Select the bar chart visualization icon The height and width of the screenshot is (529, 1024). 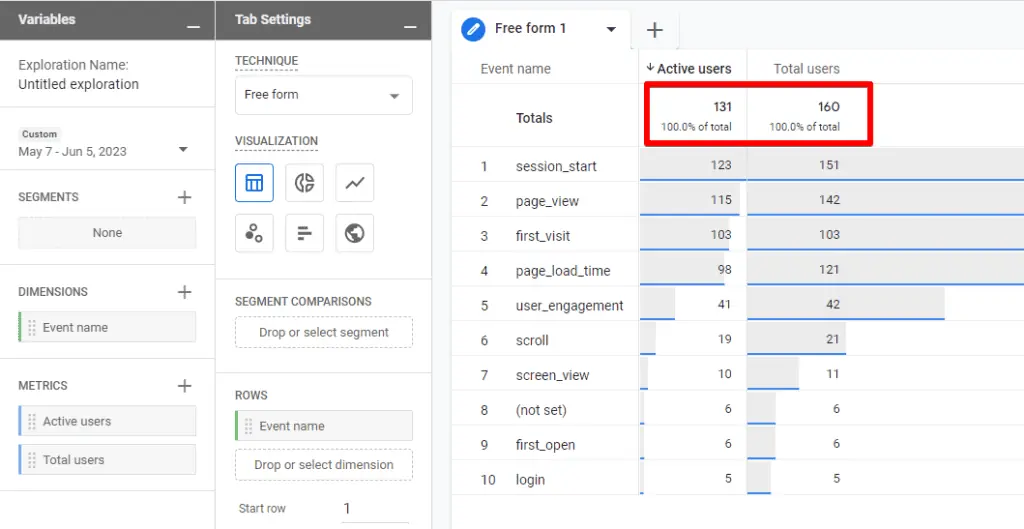click(304, 233)
